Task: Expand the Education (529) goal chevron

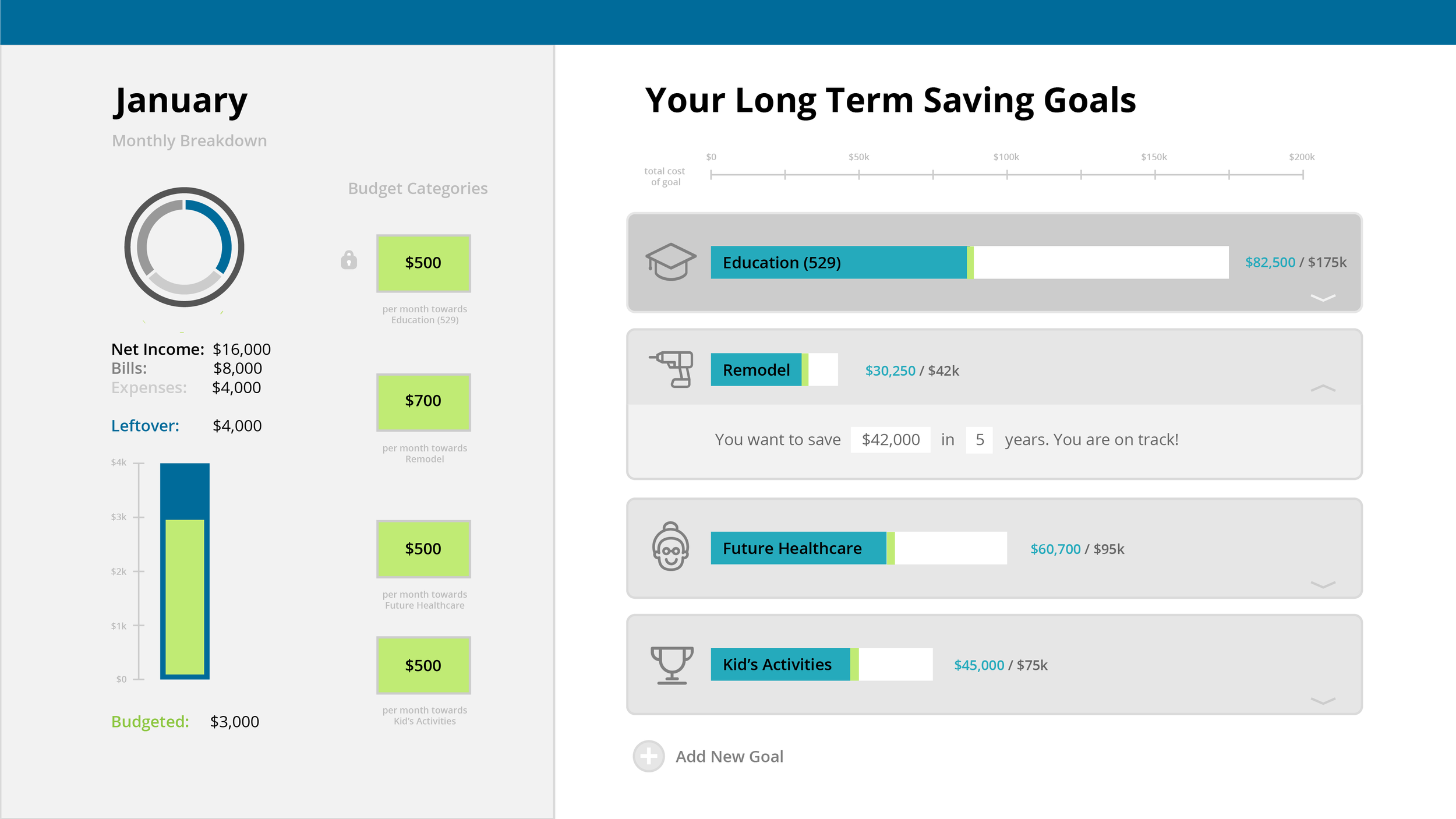Action: pos(1323,298)
